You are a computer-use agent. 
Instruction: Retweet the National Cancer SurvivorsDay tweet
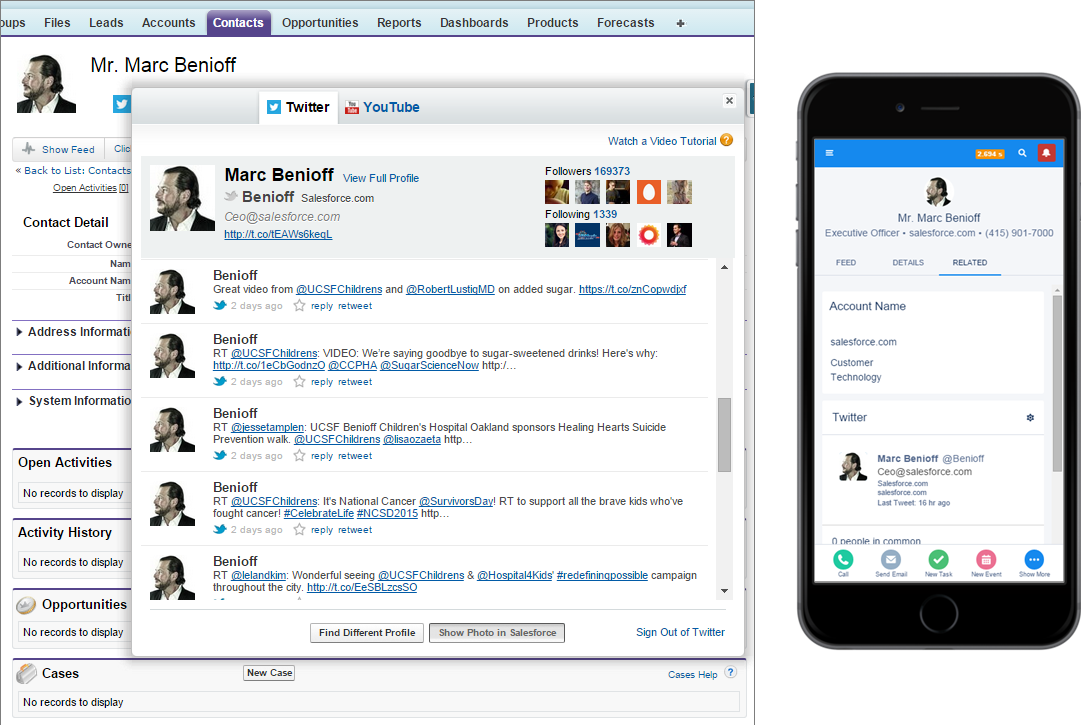355,530
